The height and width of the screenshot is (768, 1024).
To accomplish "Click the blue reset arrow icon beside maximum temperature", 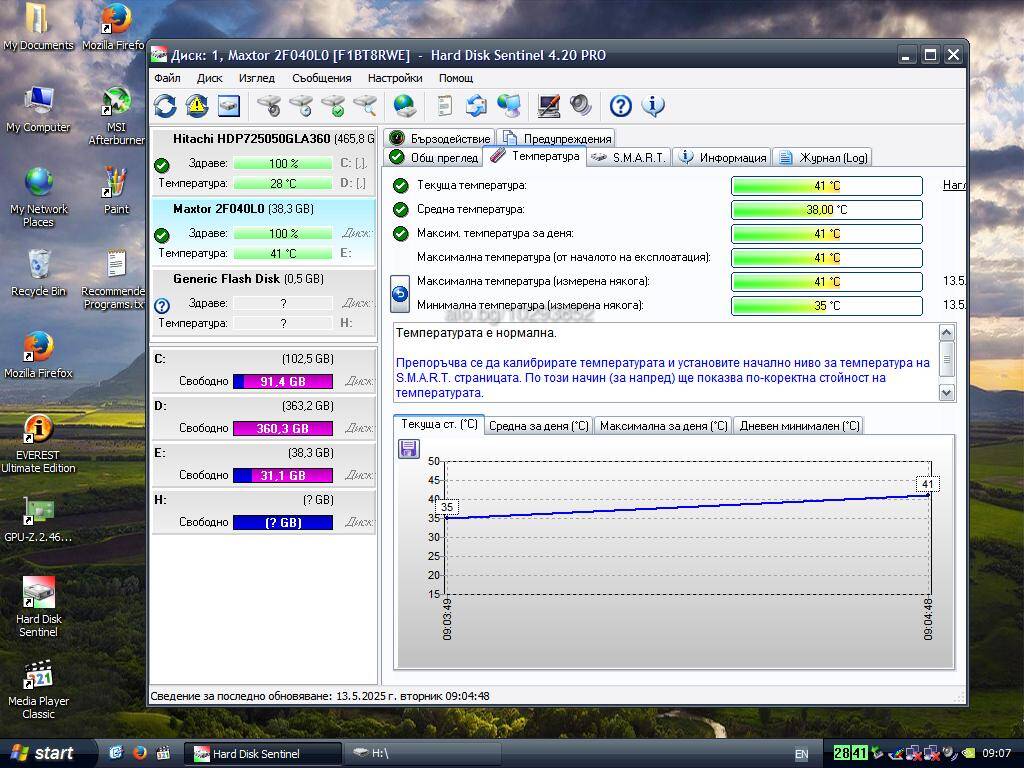I will pos(400,294).
